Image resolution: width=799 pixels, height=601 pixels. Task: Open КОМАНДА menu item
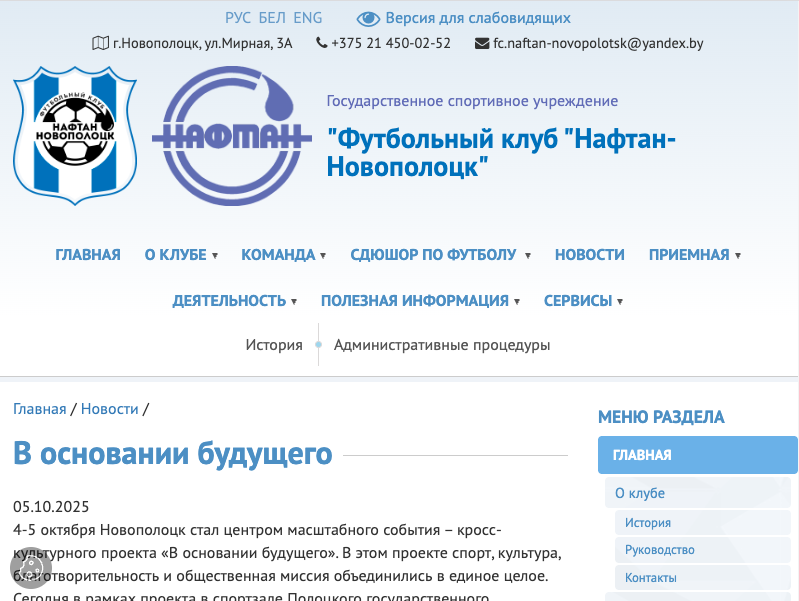tap(278, 254)
